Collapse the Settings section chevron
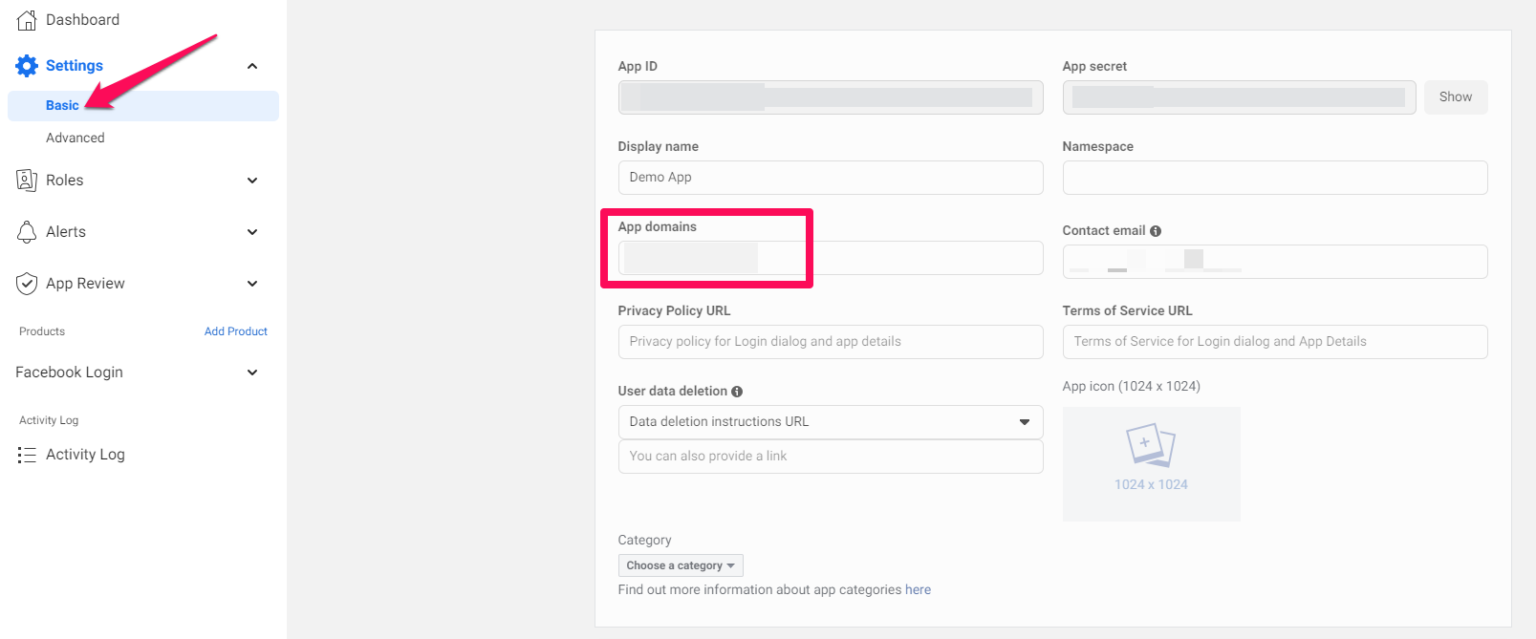Viewport: 1536px width, 639px height. point(252,65)
